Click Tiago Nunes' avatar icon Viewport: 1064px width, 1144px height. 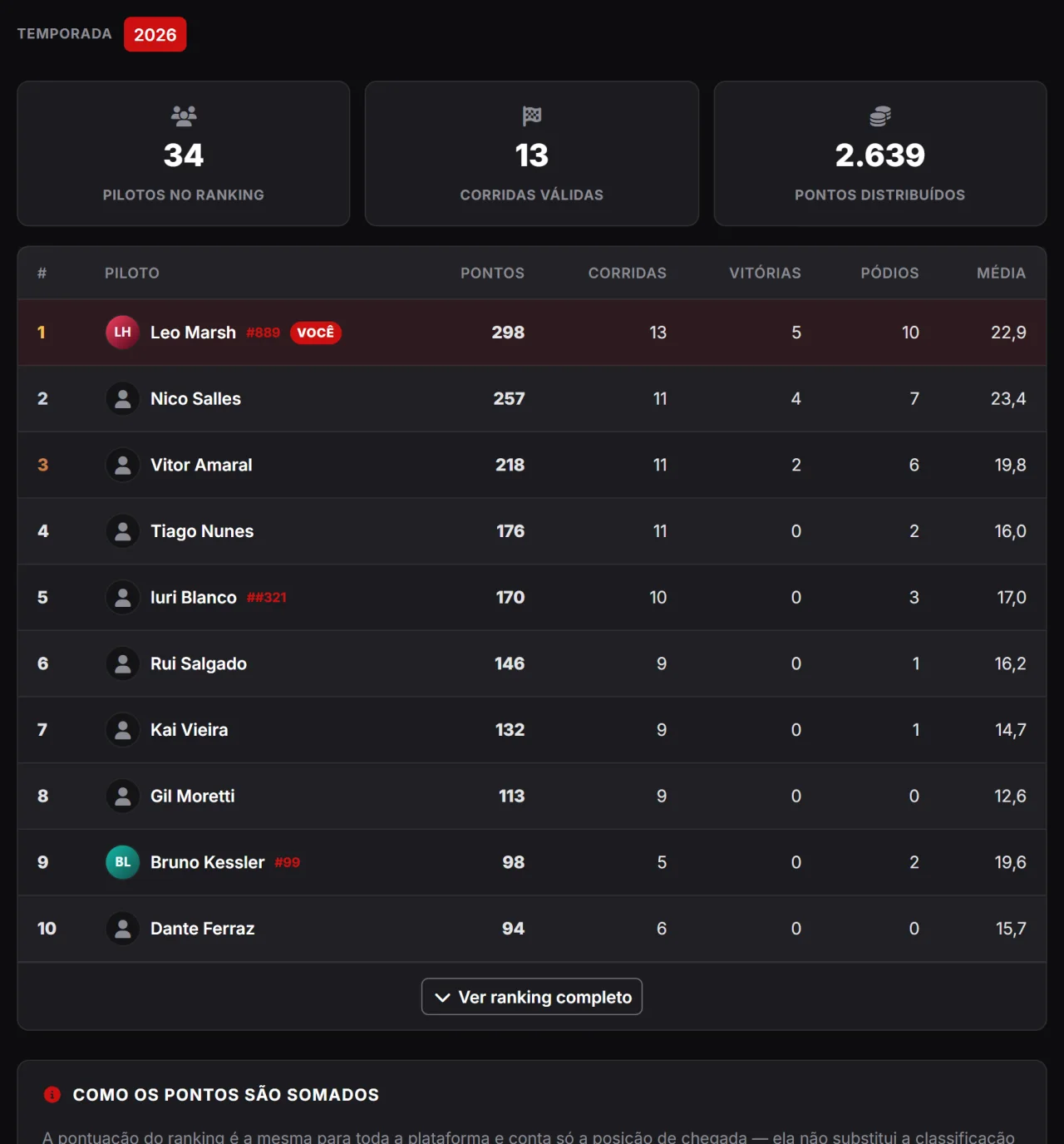click(122, 531)
